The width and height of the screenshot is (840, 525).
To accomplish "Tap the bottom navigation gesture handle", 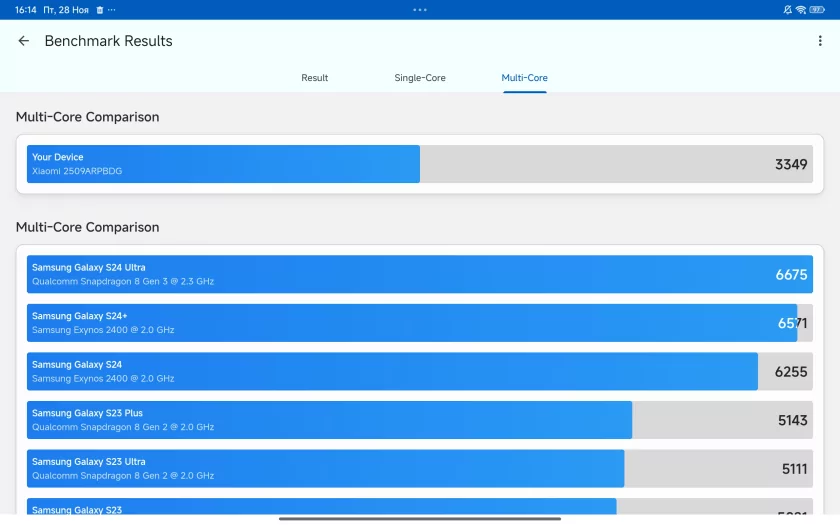I will pos(420,518).
